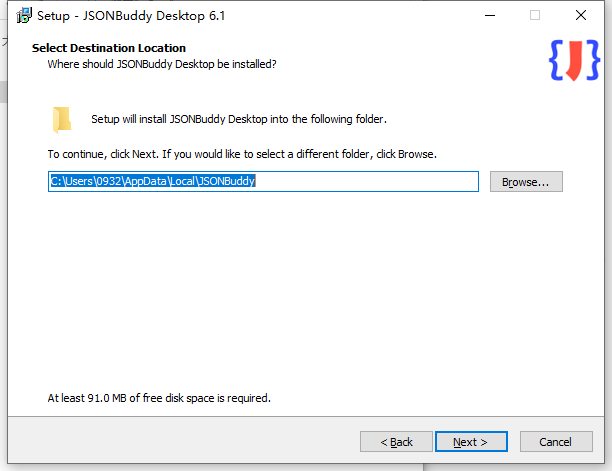
Task: Focus the destination folder path field
Action: pyautogui.click(x=263, y=181)
